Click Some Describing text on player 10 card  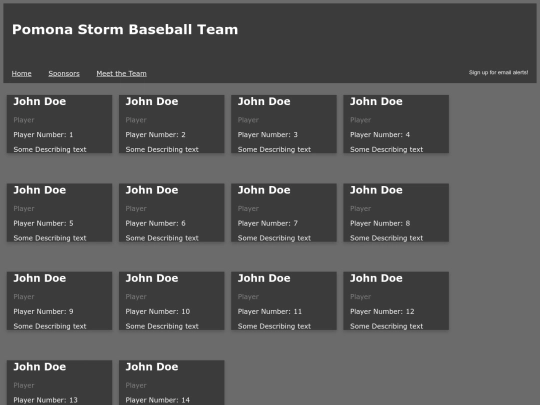(162, 326)
